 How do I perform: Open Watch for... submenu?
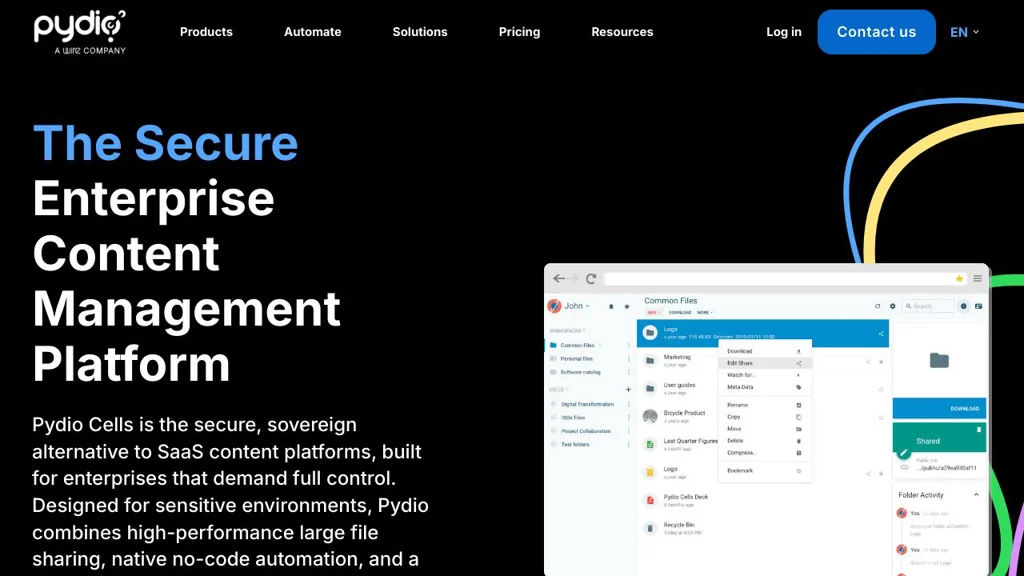[765, 375]
